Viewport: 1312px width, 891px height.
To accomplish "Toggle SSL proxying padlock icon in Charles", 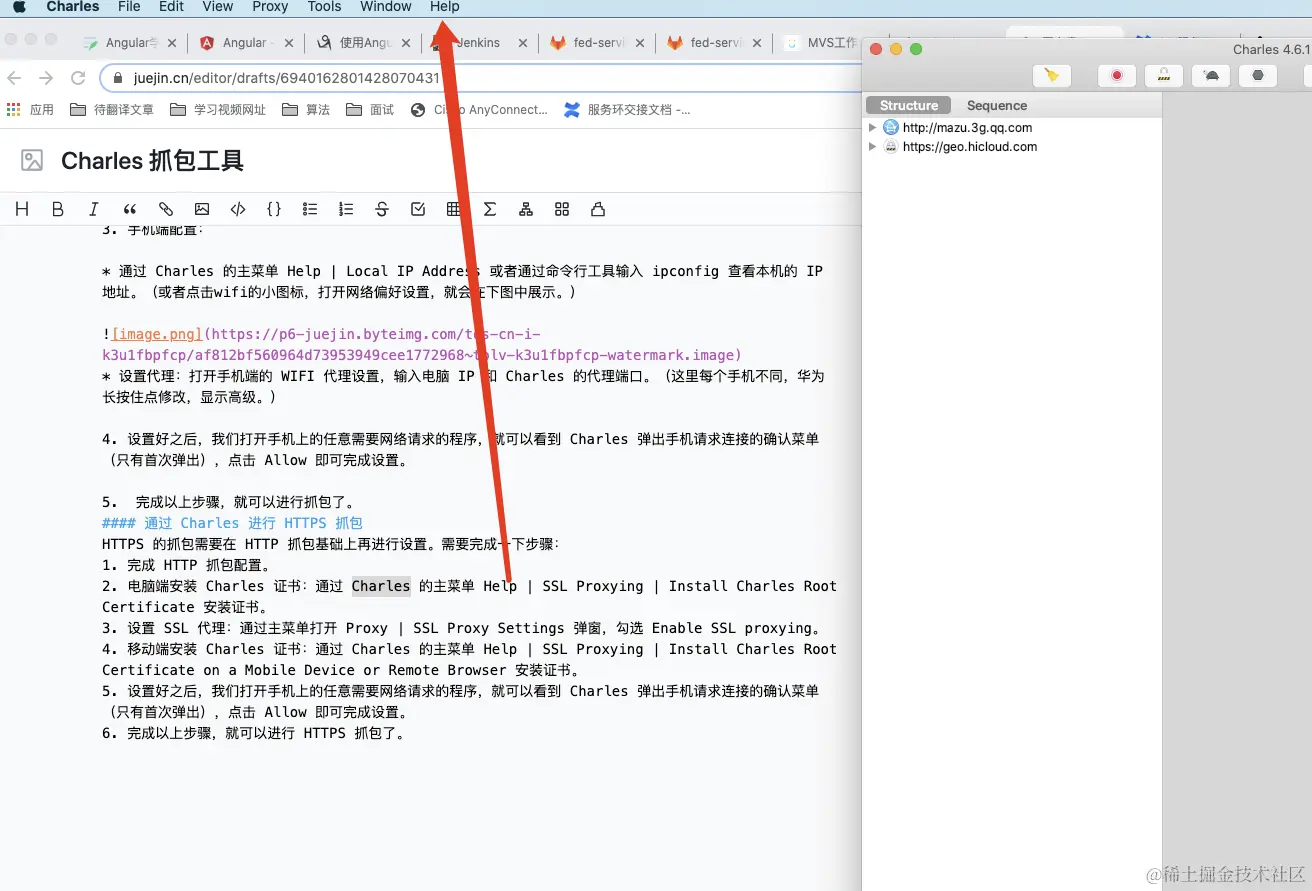I will (1164, 75).
